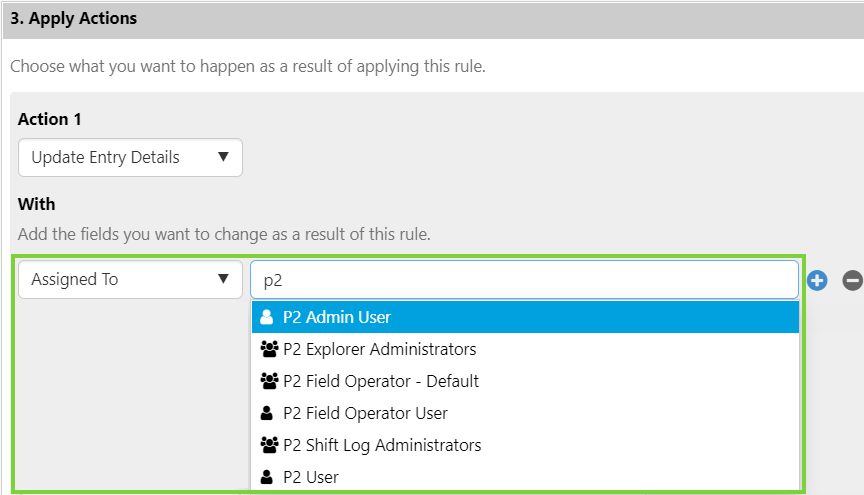Click the person icon beside P2 Admin User
The height and width of the screenshot is (495, 864).
pos(267,317)
